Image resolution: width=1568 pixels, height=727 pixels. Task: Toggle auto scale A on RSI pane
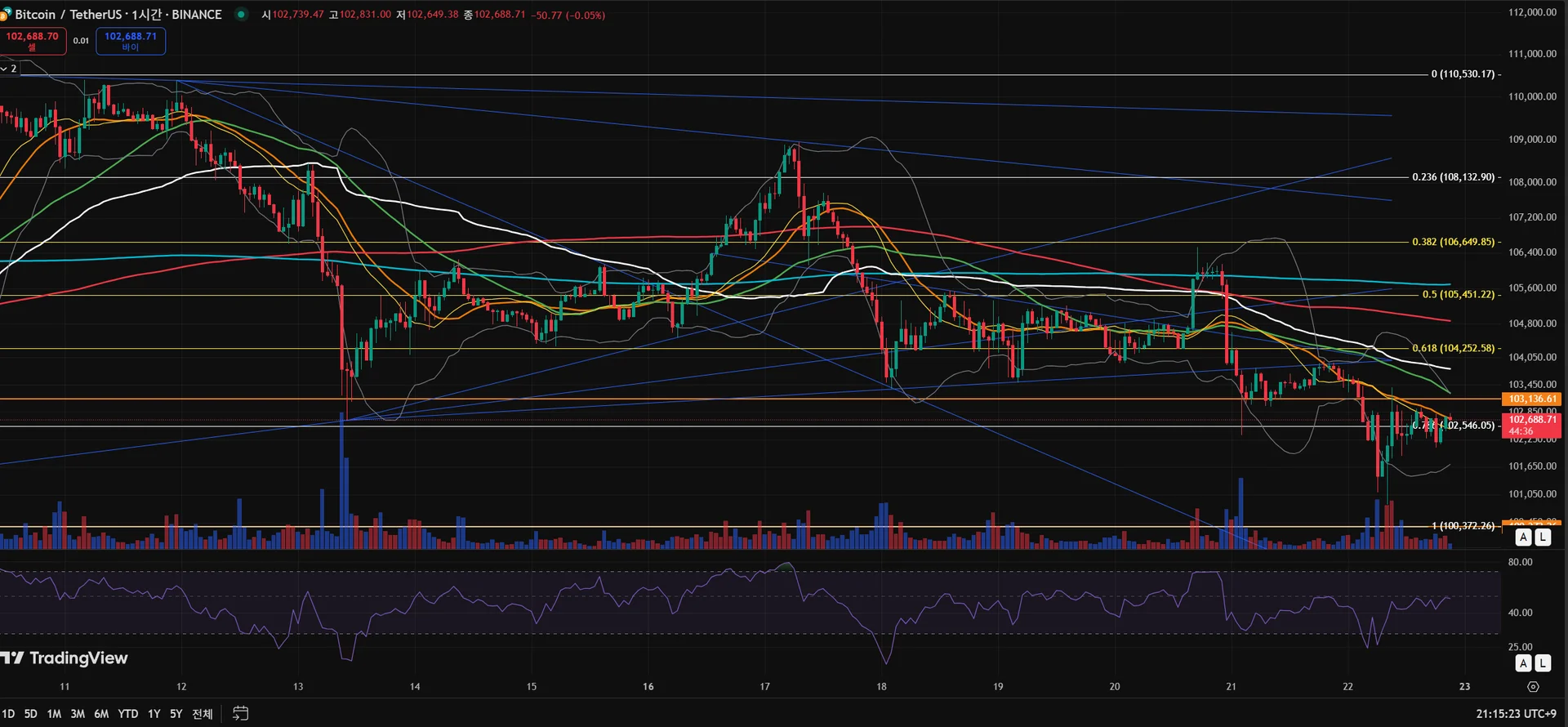pyautogui.click(x=1524, y=662)
